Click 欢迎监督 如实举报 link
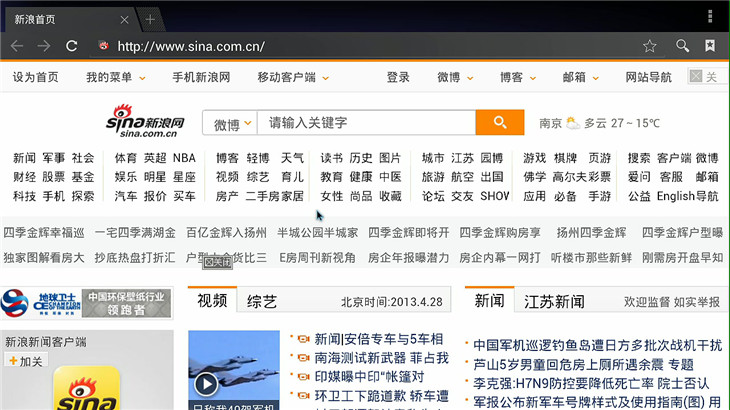The height and width of the screenshot is (410, 730). 672,302
